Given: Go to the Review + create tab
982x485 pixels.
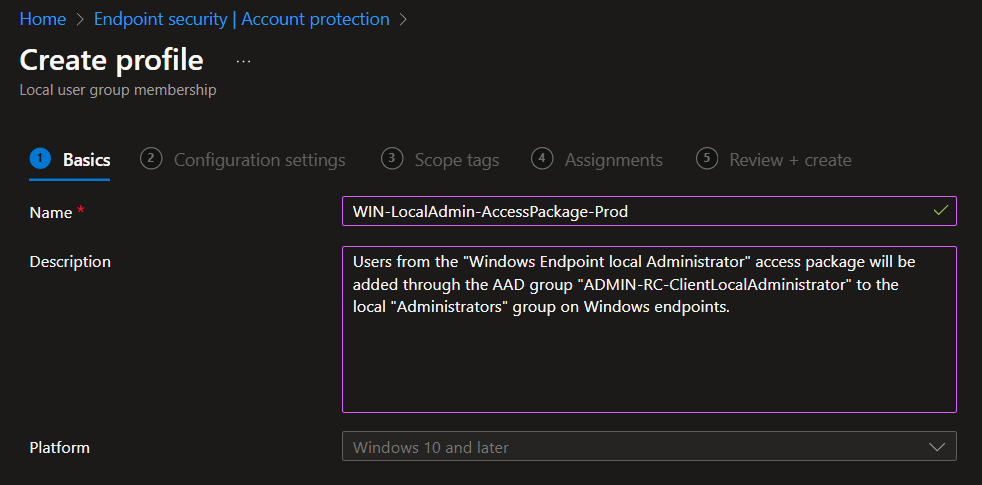Looking at the screenshot, I should pos(790,160).
